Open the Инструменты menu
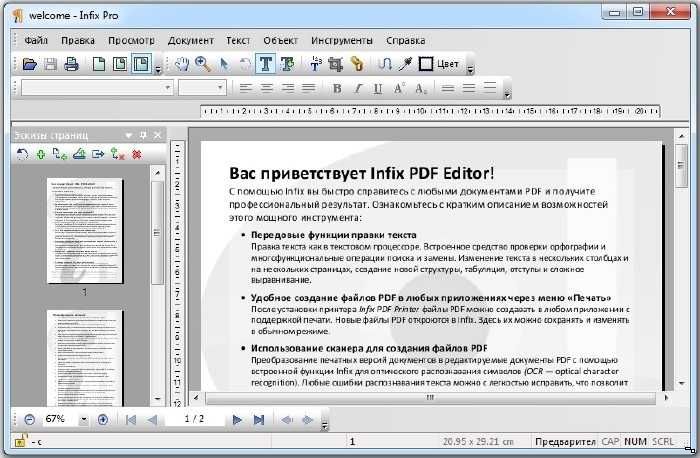700x458 pixels. pos(342,41)
